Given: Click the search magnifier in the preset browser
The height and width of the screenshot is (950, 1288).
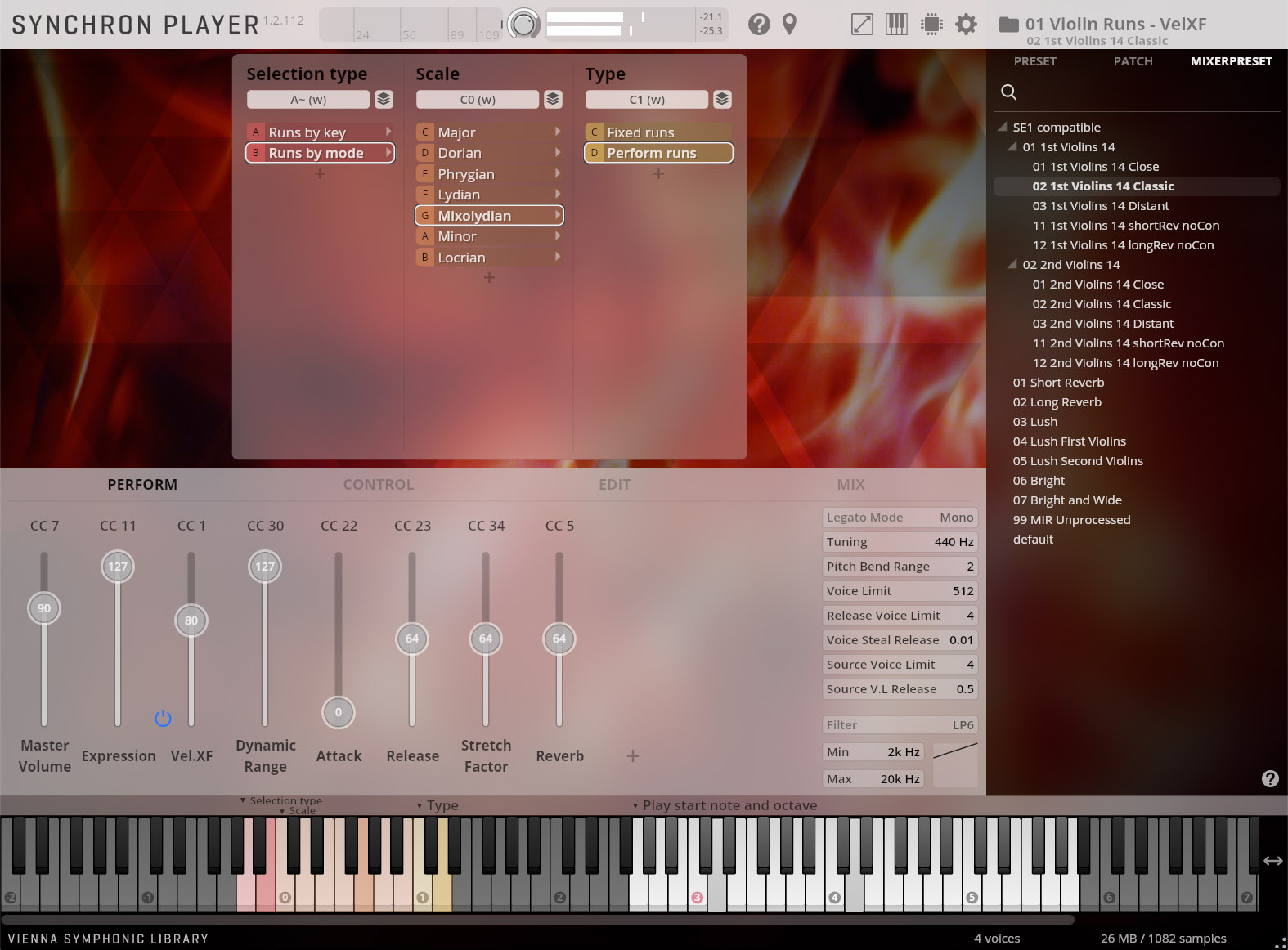Looking at the screenshot, I should [x=1009, y=92].
